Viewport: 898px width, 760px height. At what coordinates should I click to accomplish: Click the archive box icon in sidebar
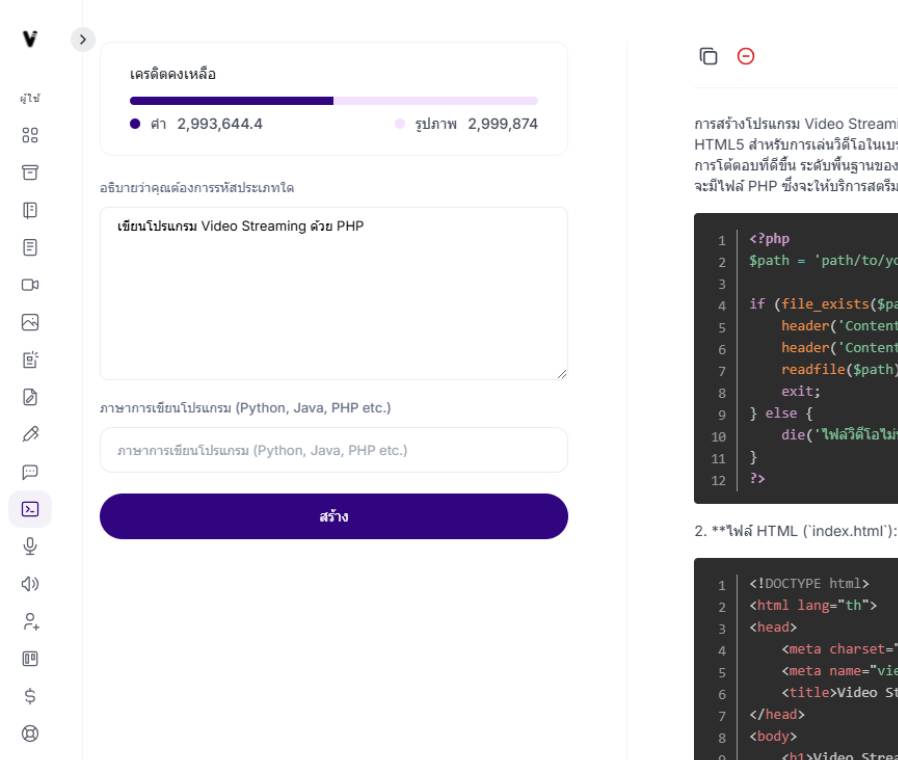pos(30,172)
